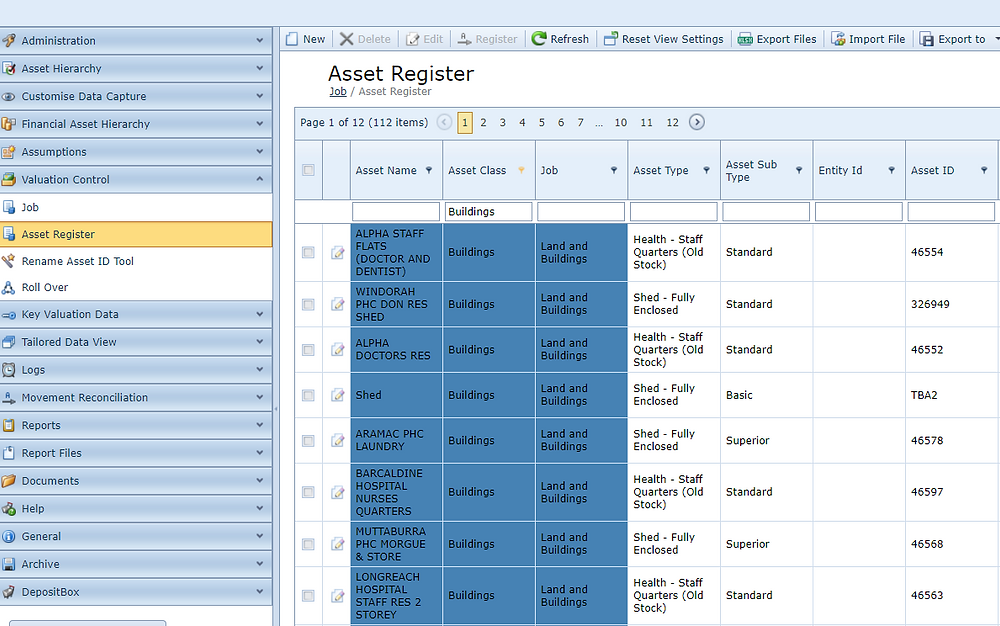Open the DepositBox sidebar section
1000x626 pixels.
pyautogui.click(x=136, y=592)
